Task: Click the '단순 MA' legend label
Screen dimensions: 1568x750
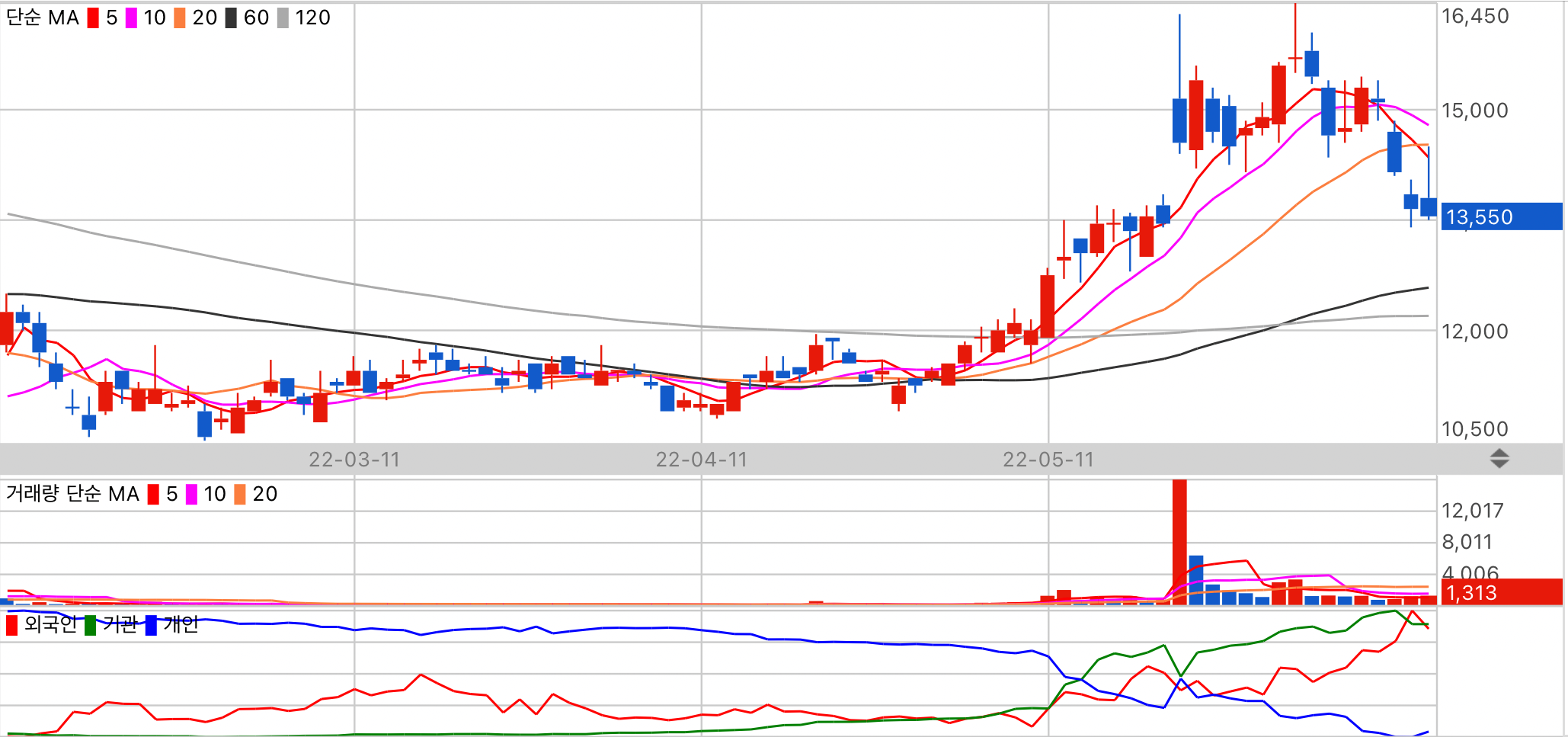Action: coord(43,18)
